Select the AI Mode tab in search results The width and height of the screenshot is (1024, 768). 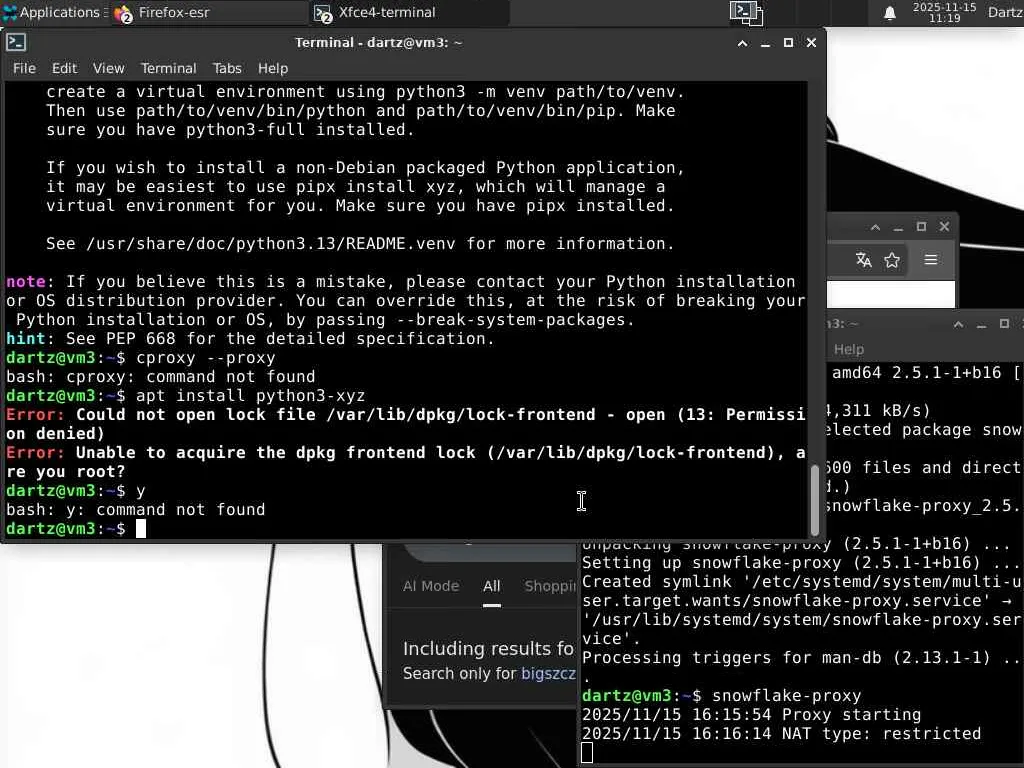click(431, 586)
